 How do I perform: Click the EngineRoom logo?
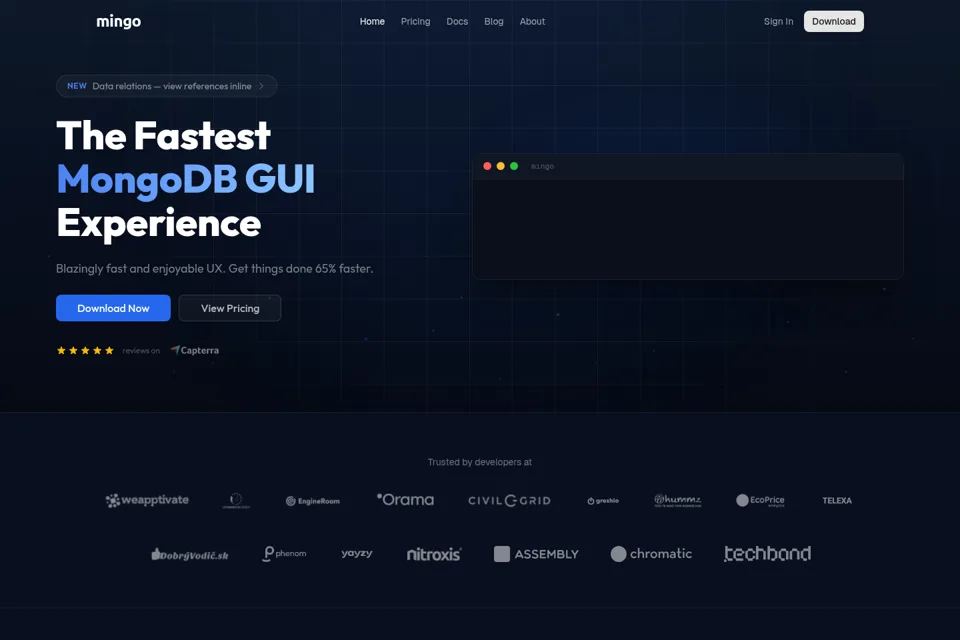coord(313,501)
